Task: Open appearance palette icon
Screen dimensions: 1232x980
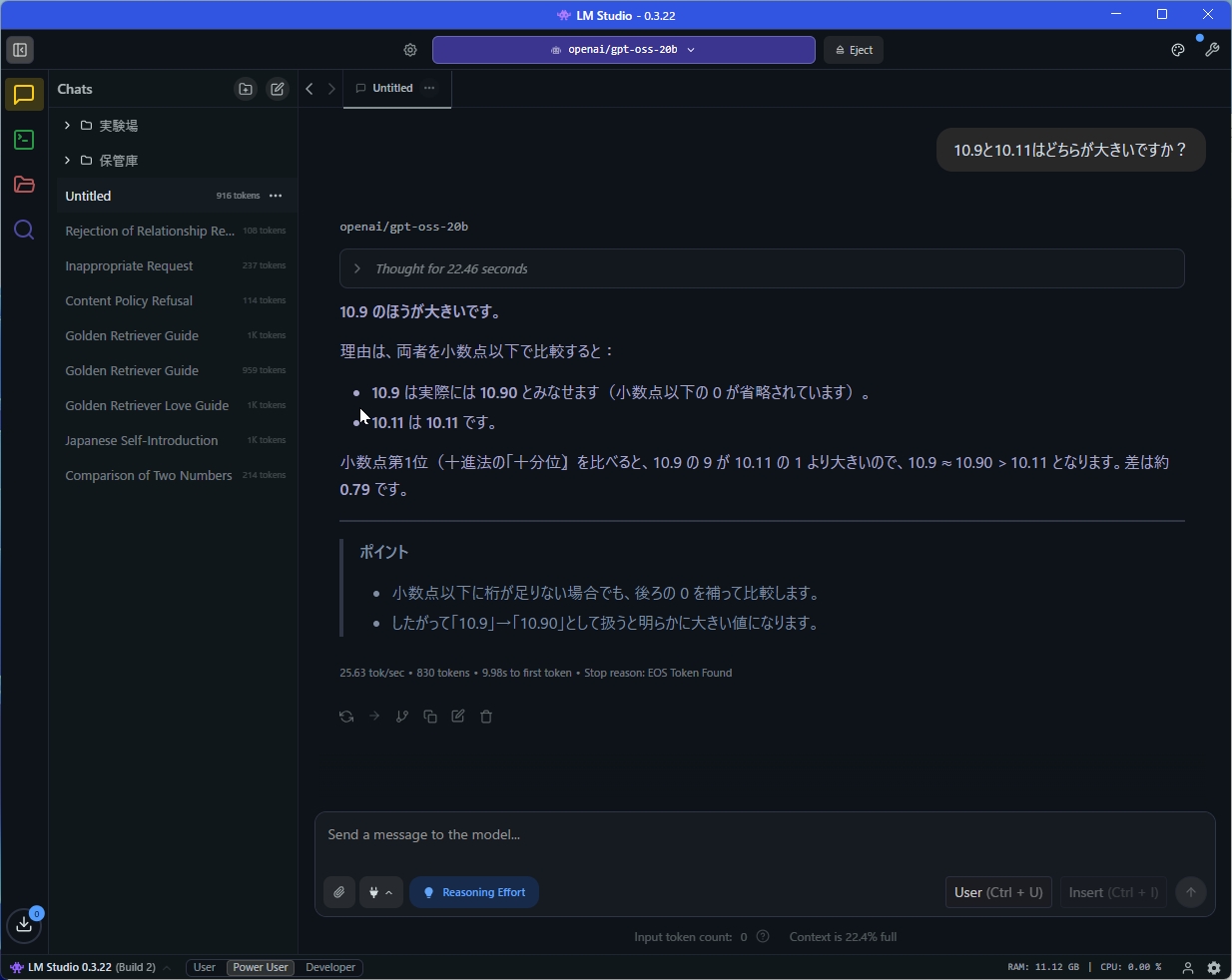Action: point(1178,50)
